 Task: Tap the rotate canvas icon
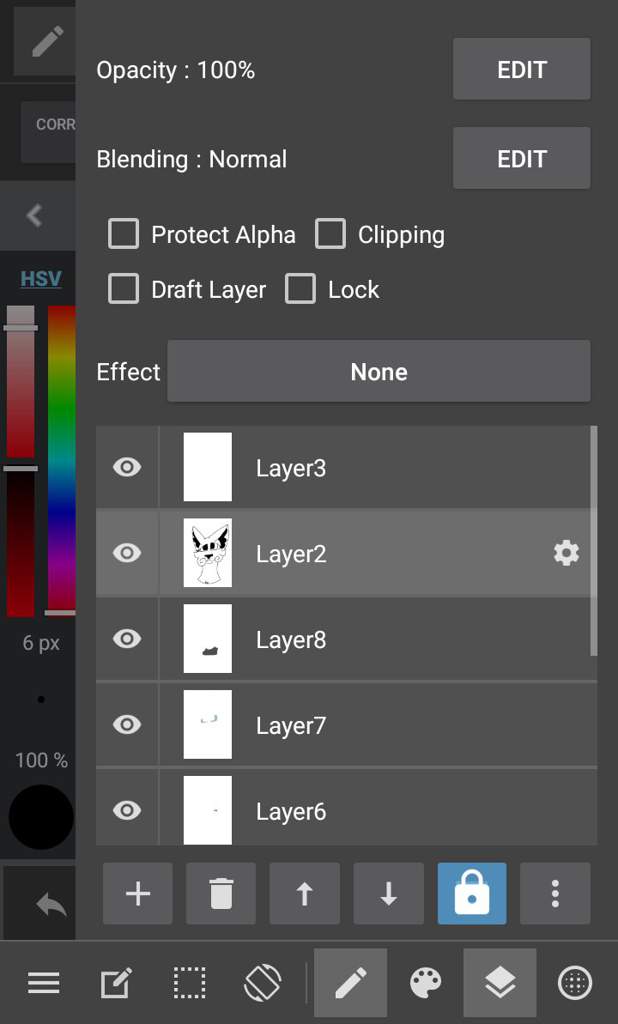click(263, 983)
